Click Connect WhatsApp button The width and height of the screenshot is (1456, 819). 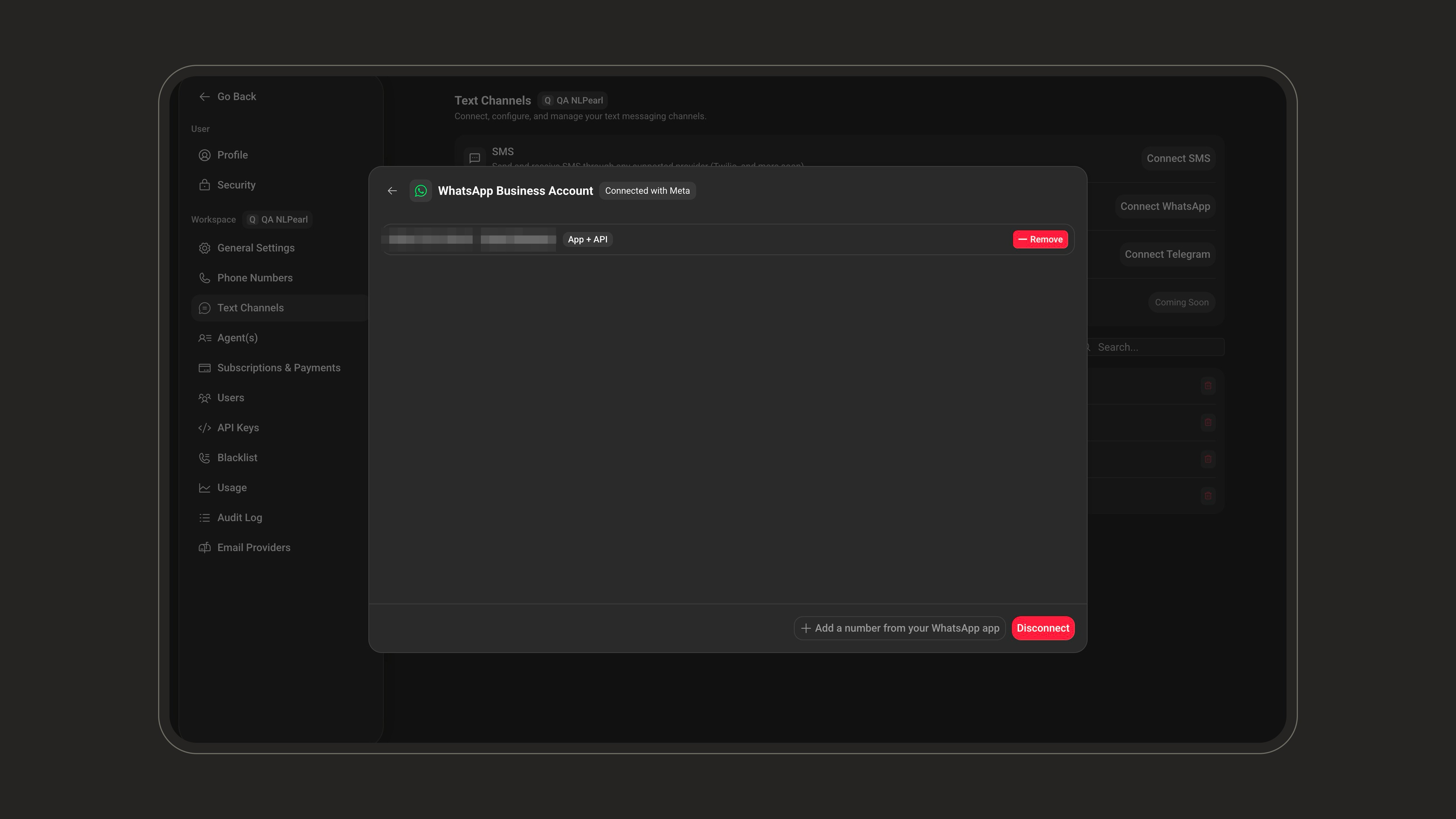(x=1165, y=206)
